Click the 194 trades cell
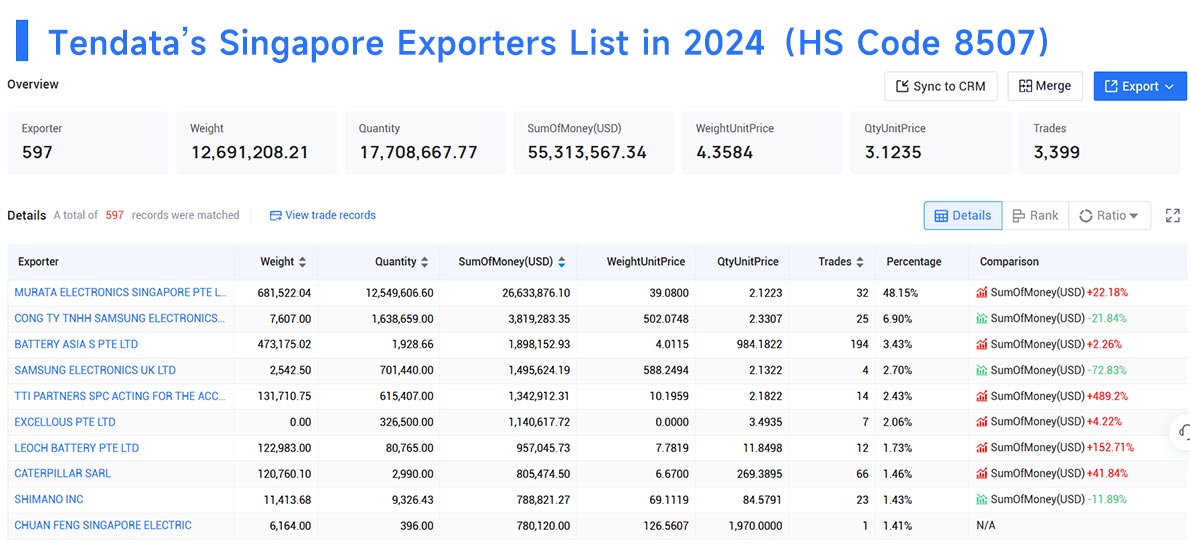 tap(860, 344)
